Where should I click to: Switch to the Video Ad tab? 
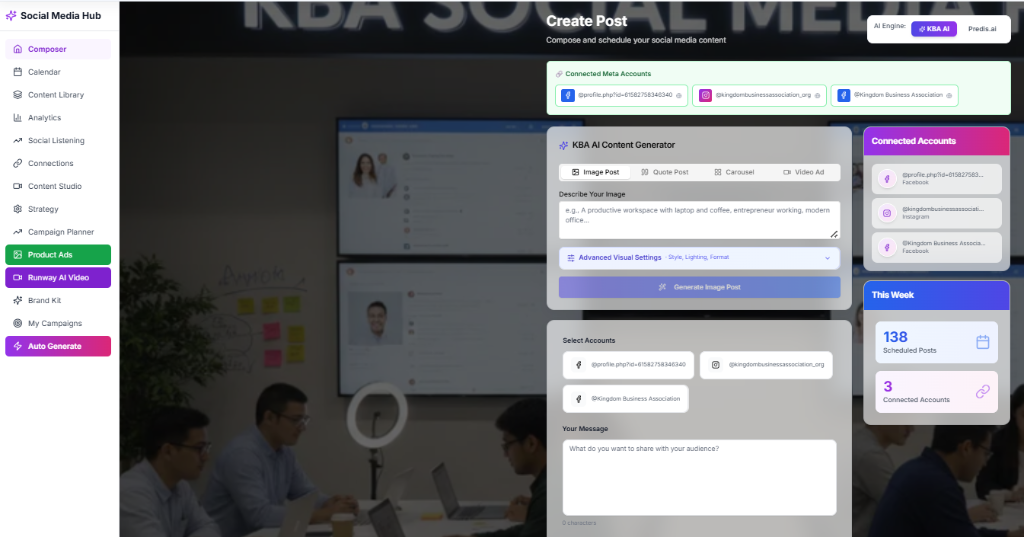coord(804,172)
